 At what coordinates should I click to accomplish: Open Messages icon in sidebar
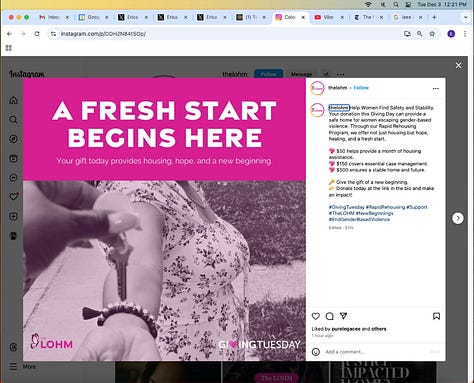[13, 178]
